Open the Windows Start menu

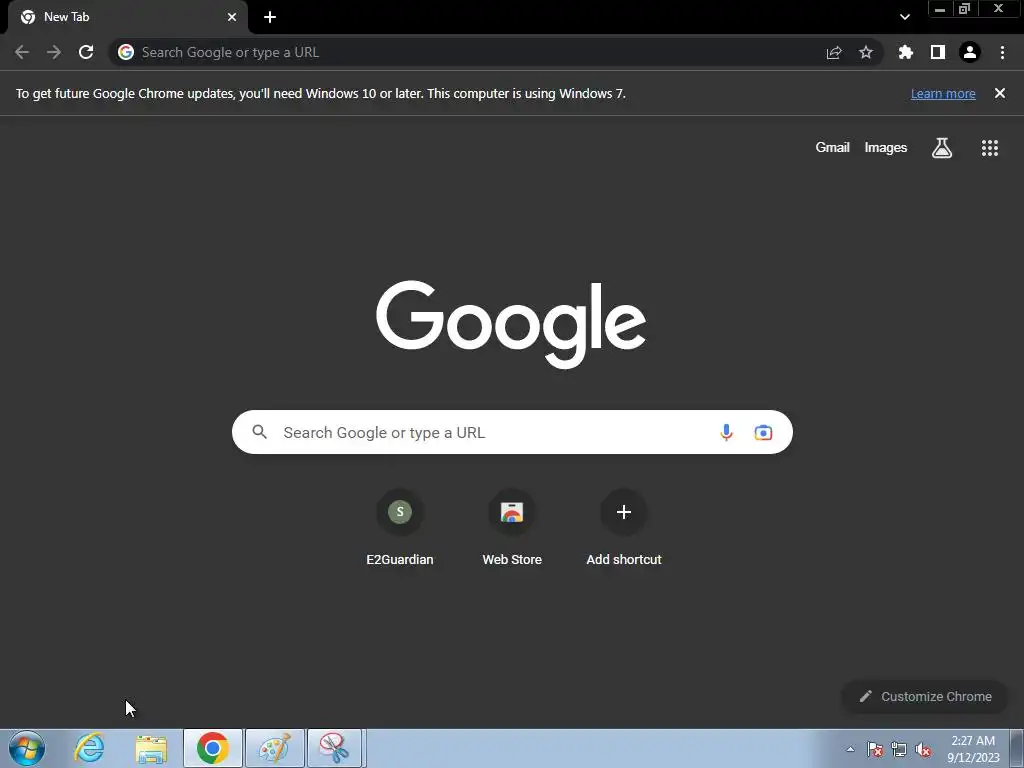point(27,748)
